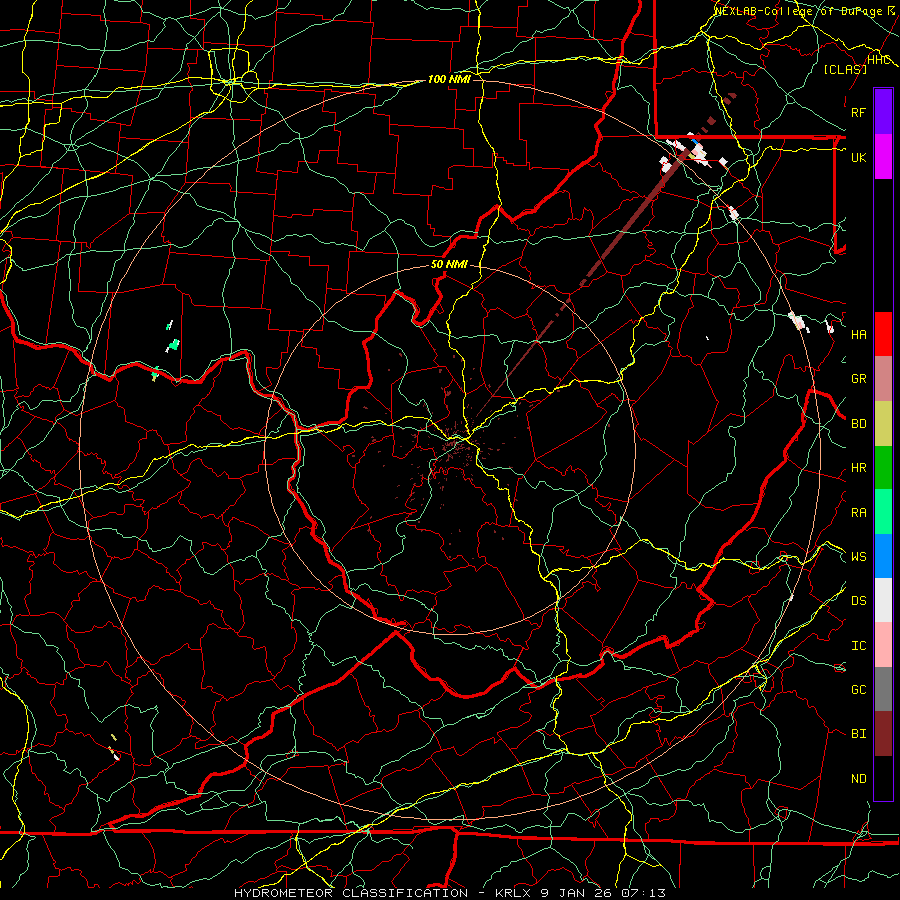Image resolution: width=900 pixels, height=900 pixels.
Task: Click the "[CLAS]" legend title
Action: click(845, 69)
